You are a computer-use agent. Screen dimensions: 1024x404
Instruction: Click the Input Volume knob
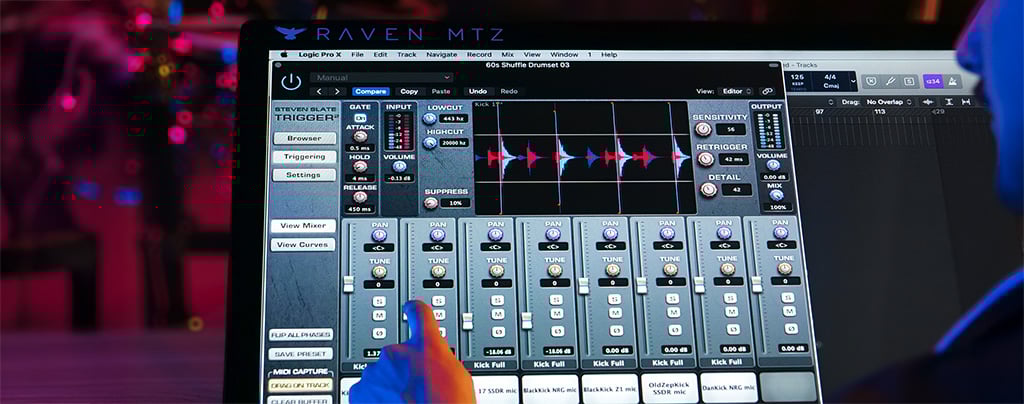point(399,166)
